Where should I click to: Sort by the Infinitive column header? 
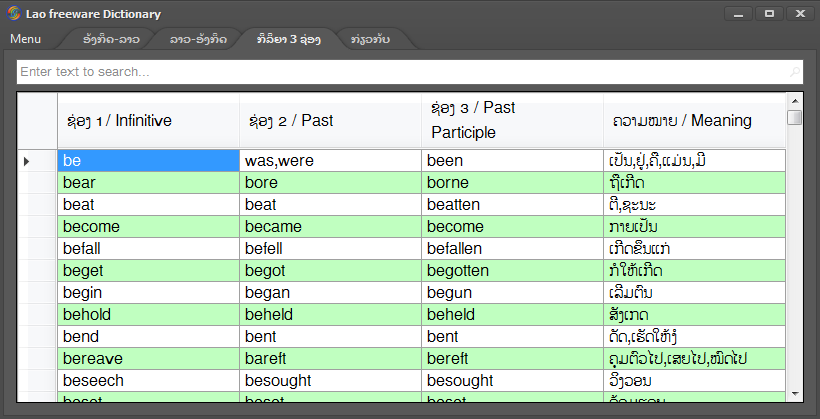click(147, 121)
